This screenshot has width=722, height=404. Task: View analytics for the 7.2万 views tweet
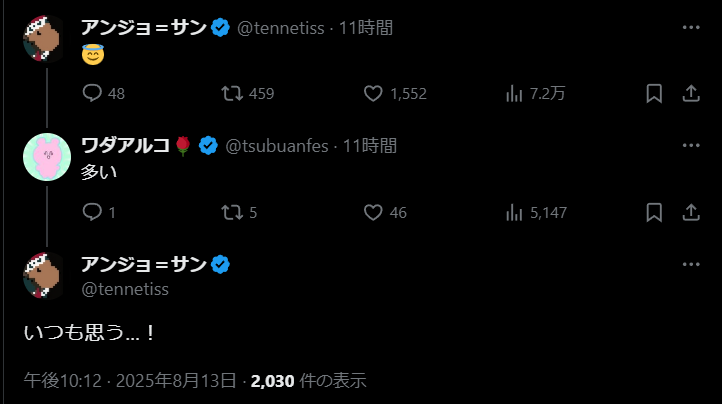515,93
